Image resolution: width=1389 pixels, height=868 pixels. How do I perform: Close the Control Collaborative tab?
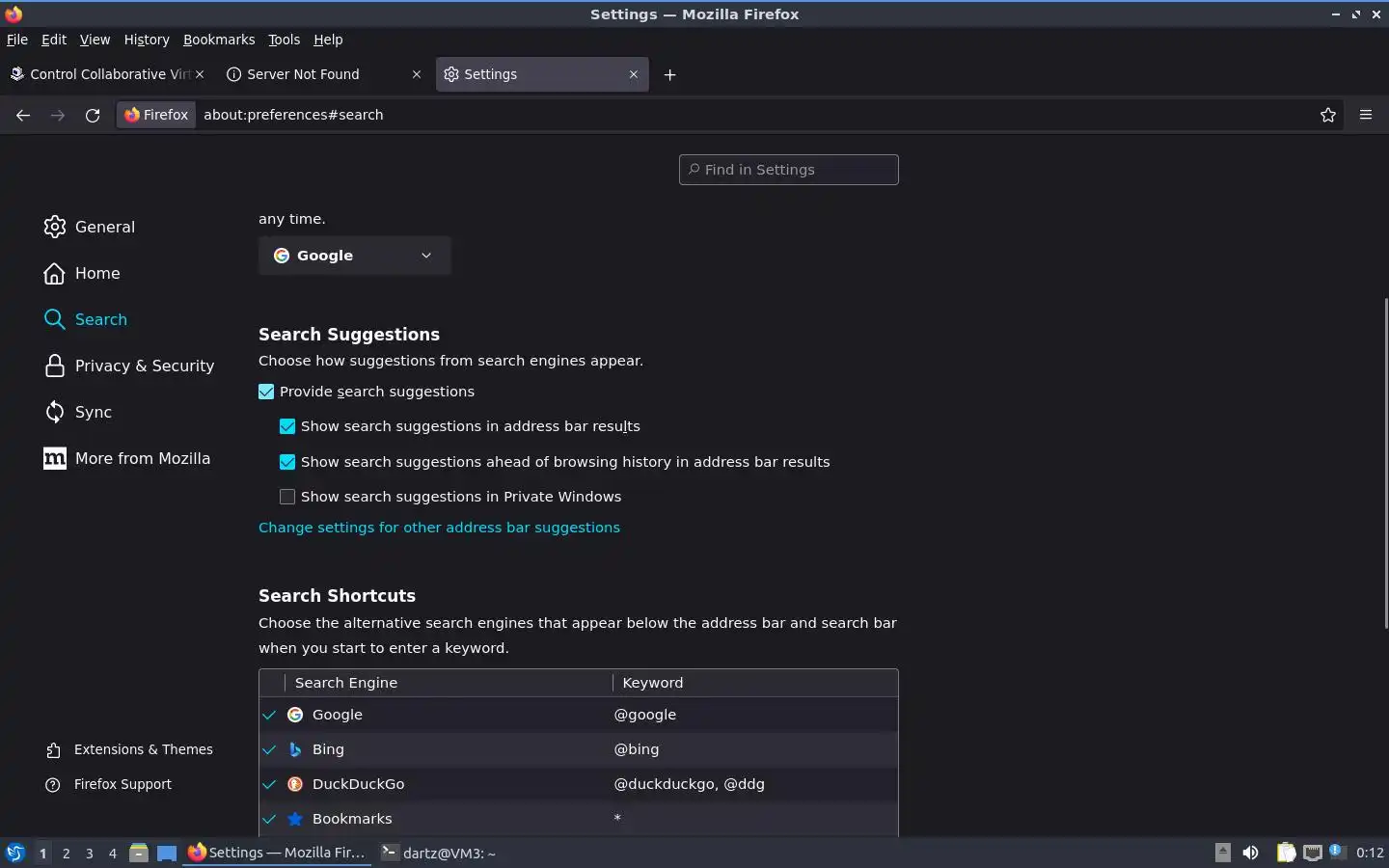pos(200,74)
